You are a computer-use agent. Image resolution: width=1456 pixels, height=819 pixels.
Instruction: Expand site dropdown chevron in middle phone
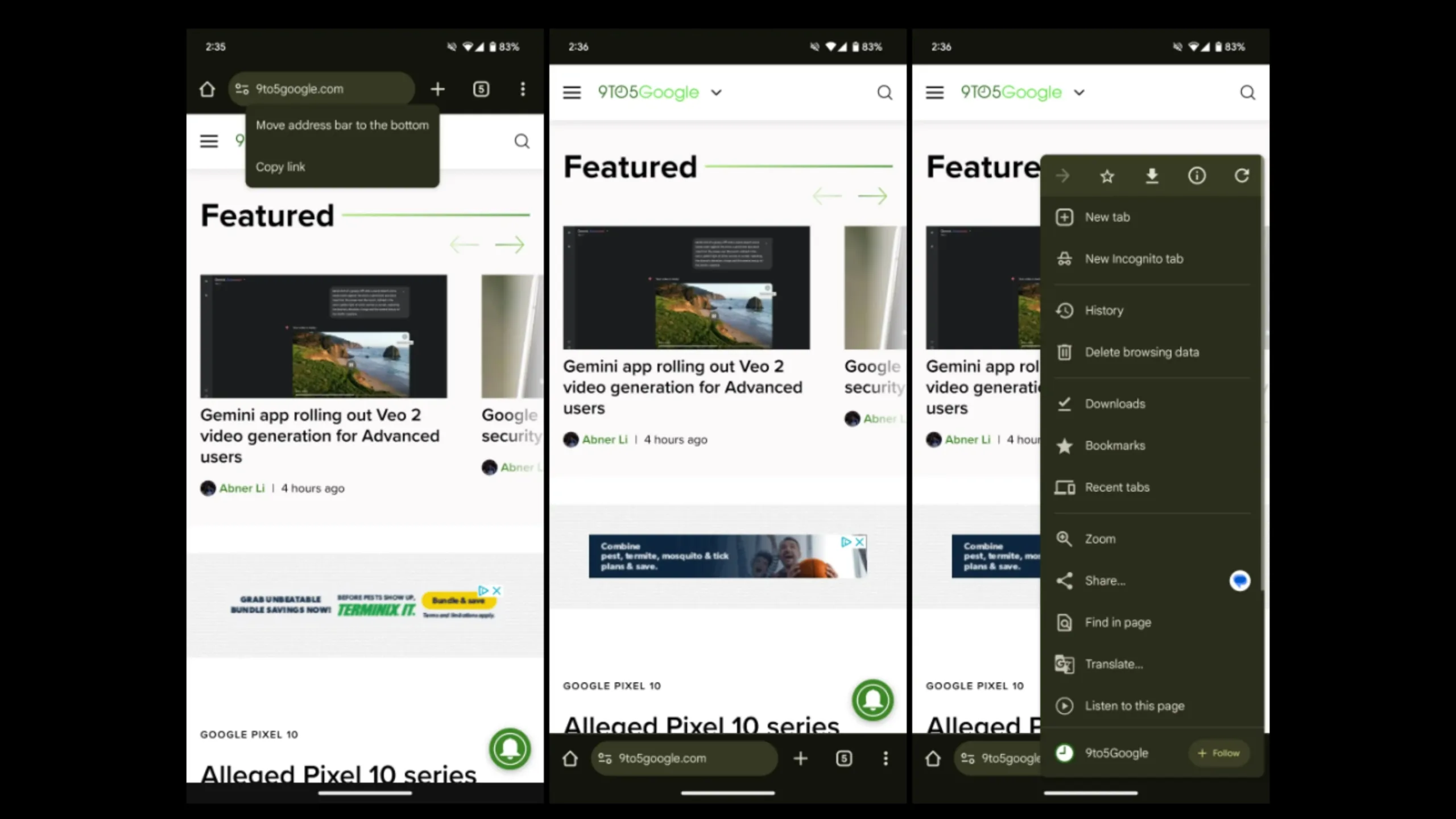click(717, 93)
